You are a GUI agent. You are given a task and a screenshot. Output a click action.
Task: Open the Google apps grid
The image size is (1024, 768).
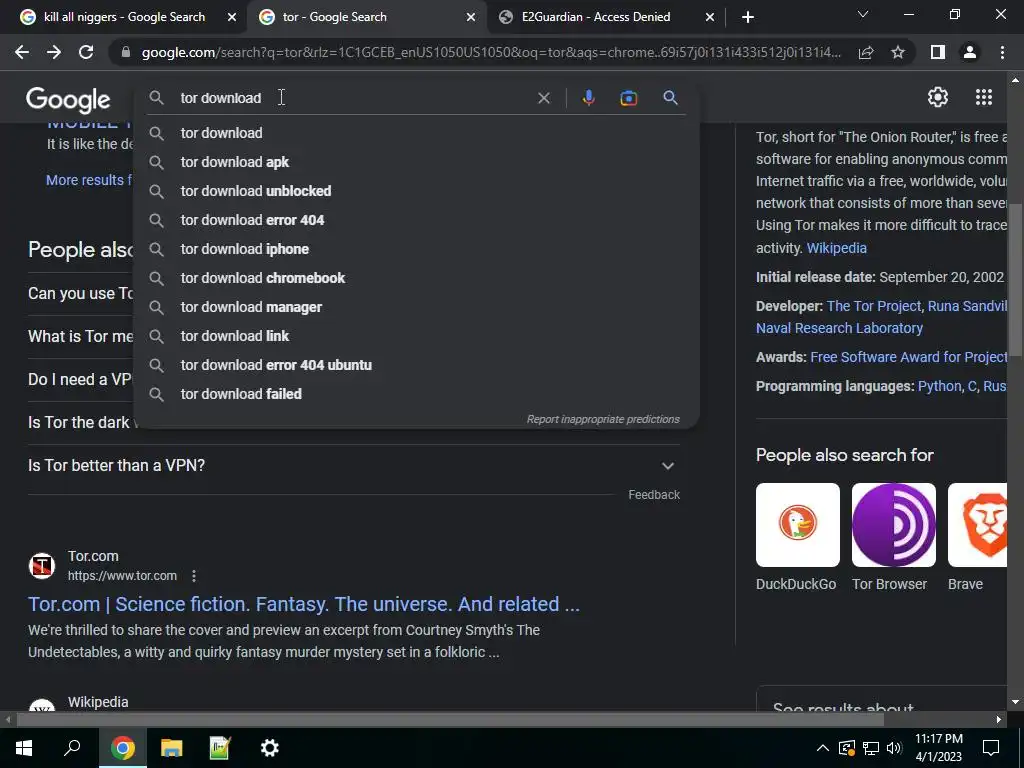tap(984, 97)
